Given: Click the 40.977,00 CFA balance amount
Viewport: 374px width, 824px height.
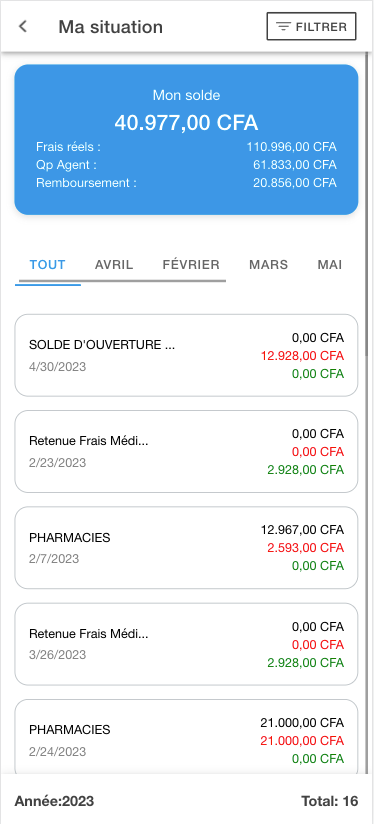Looking at the screenshot, I should click(186, 122).
